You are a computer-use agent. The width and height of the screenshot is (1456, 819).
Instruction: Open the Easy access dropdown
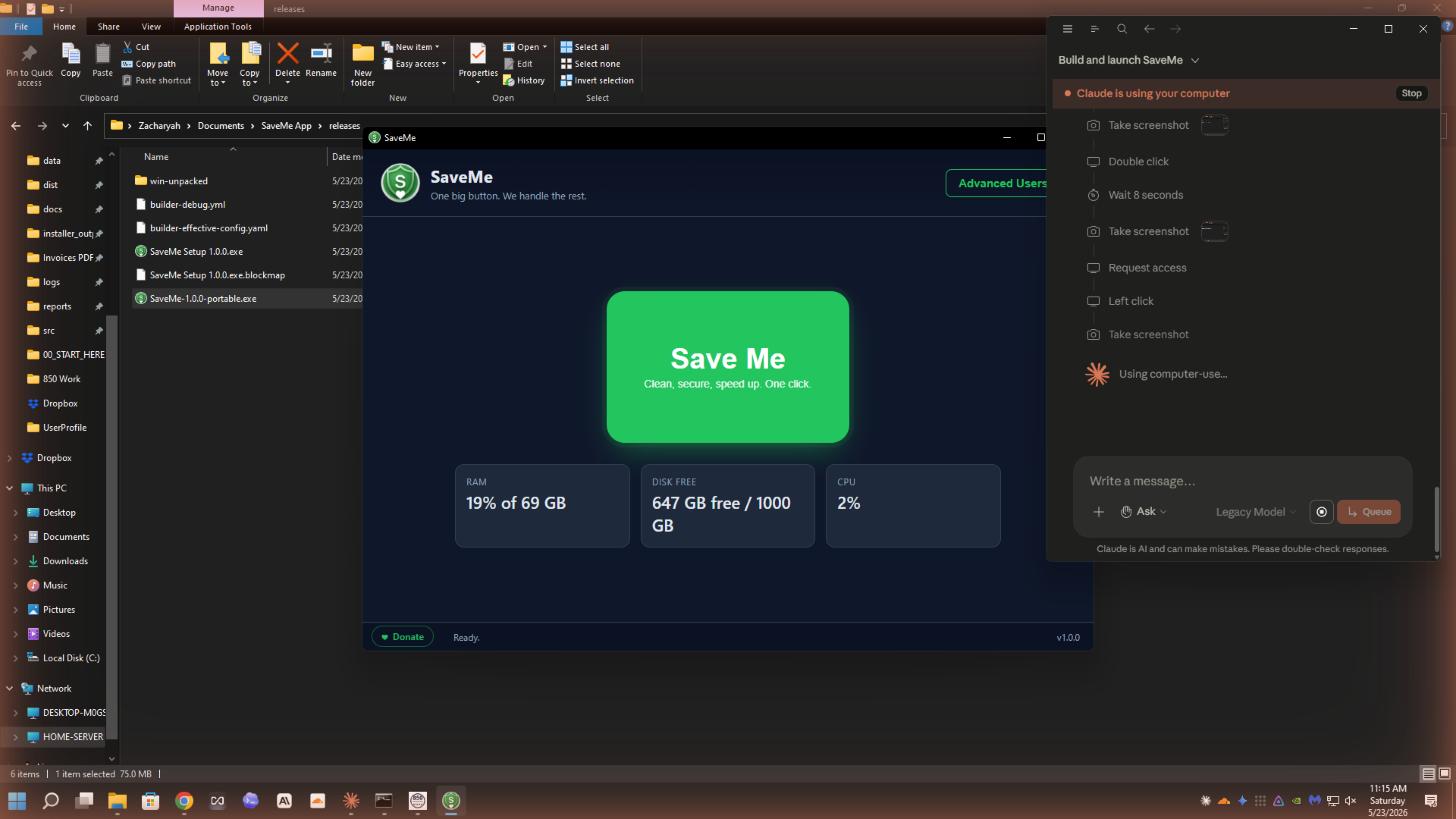(x=414, y=64)
